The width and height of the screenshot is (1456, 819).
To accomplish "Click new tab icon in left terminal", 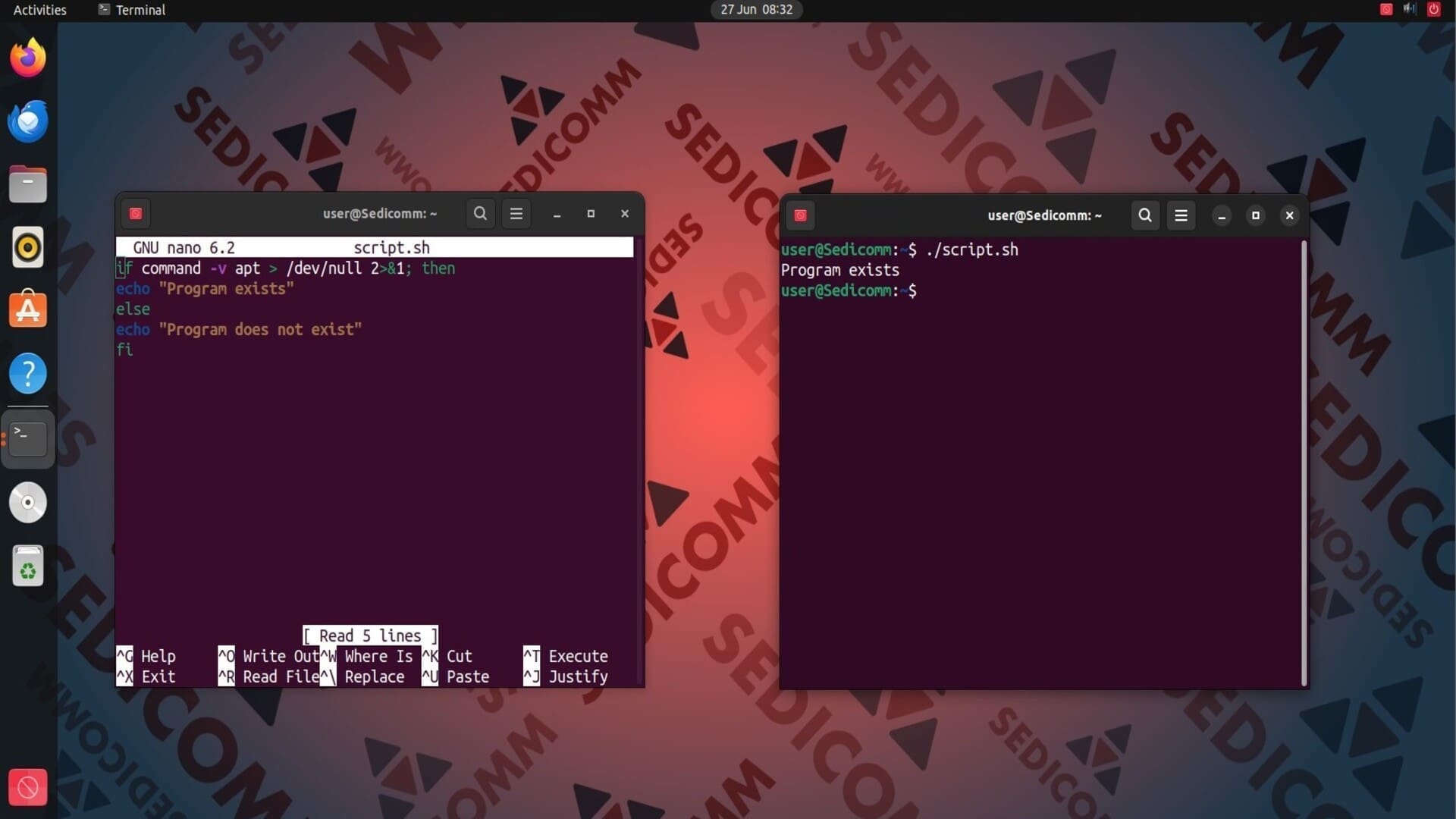I will (136, 214).
